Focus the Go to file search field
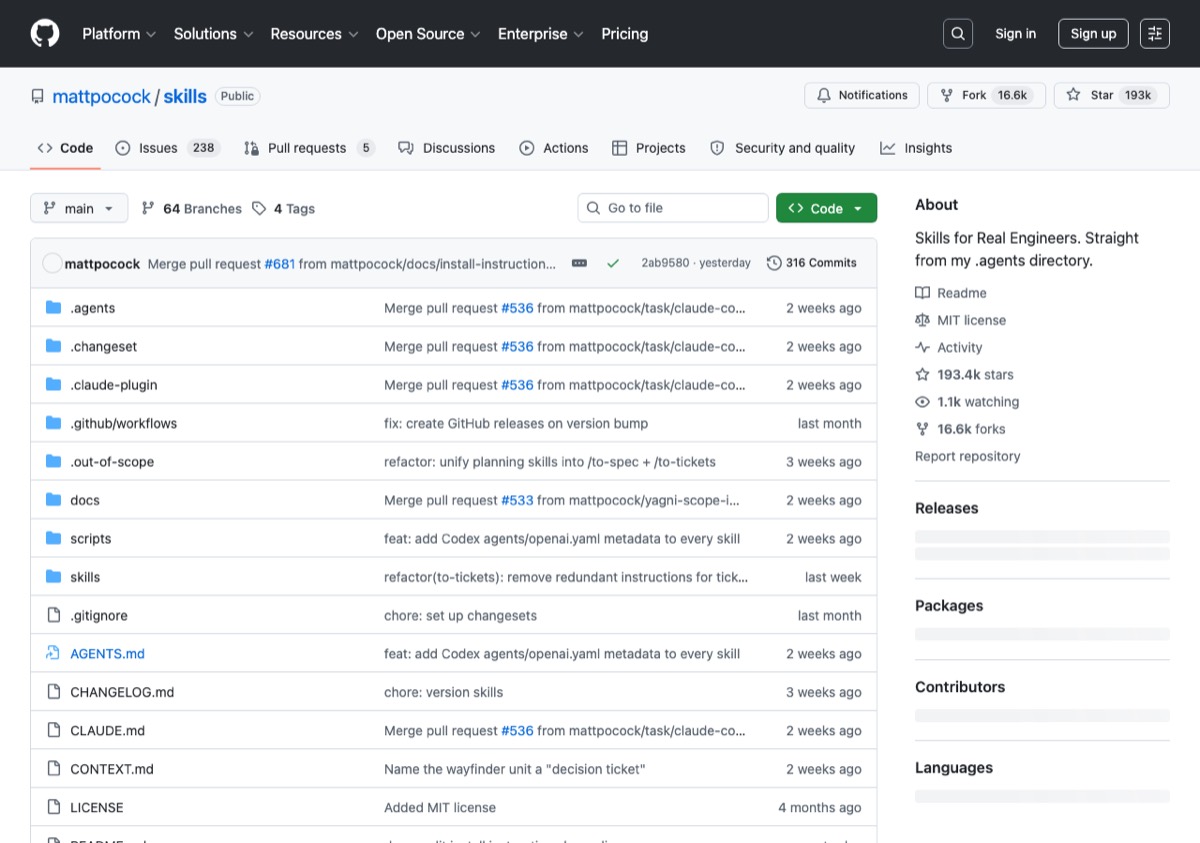The image size is (1200, 843). (673, 208)
